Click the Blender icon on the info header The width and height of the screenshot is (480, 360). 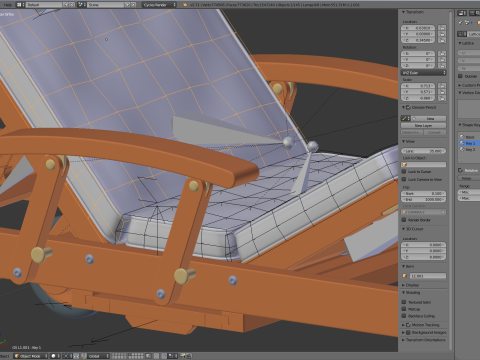click(185, 5)
